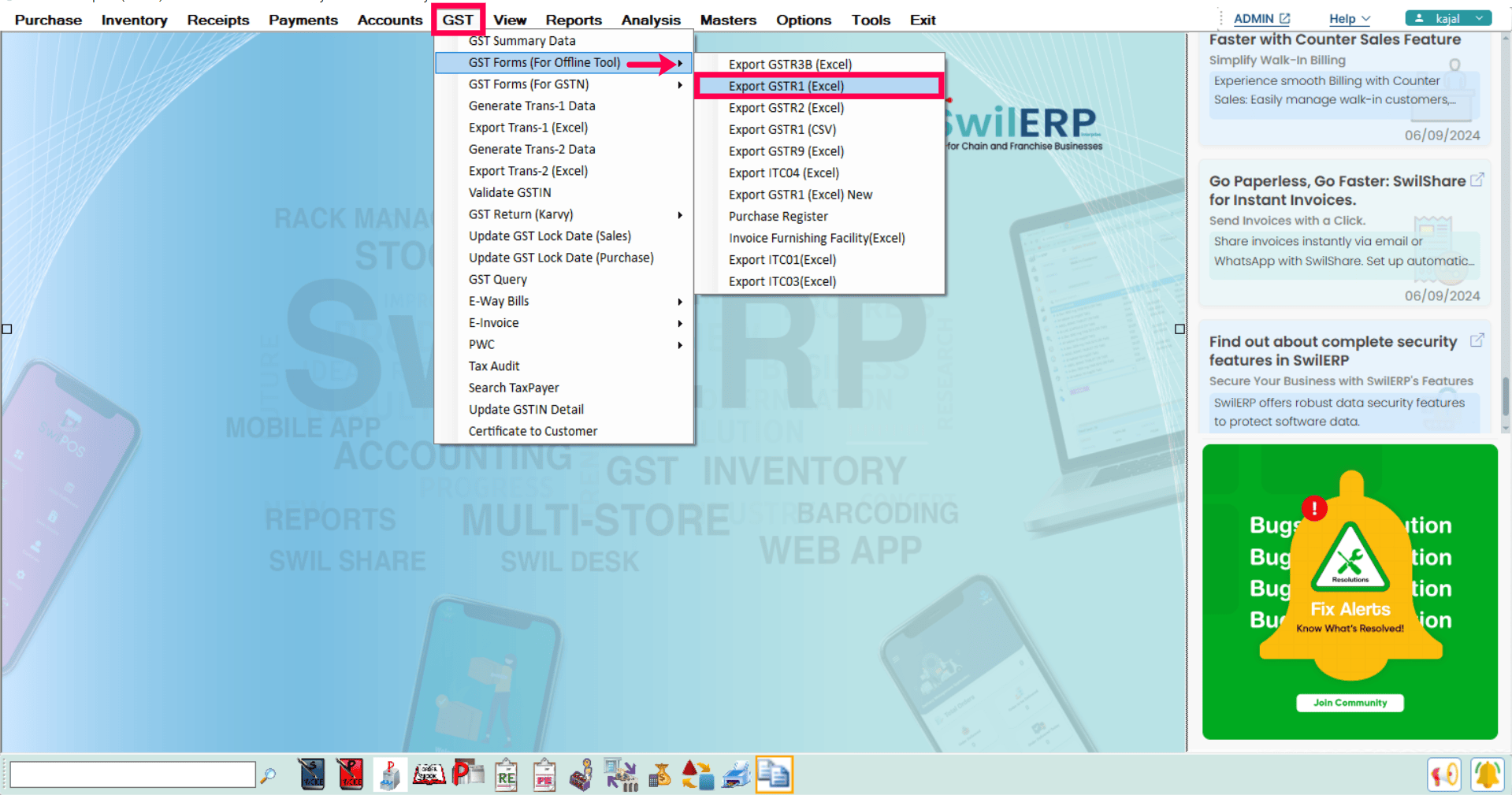Open the PE clipboard icon
Screen dimensions: 1512x795
coord(544,775)
